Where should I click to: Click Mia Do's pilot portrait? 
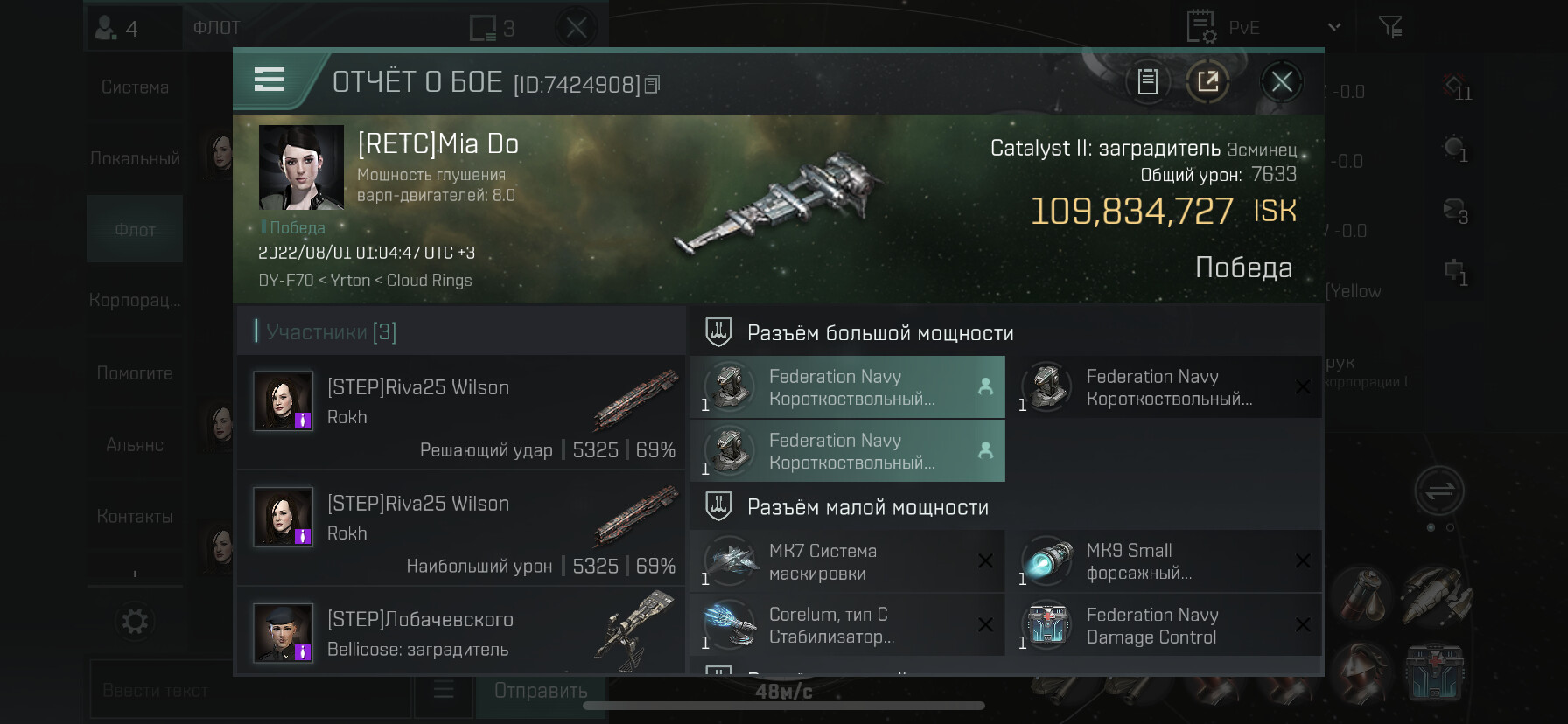301,167
